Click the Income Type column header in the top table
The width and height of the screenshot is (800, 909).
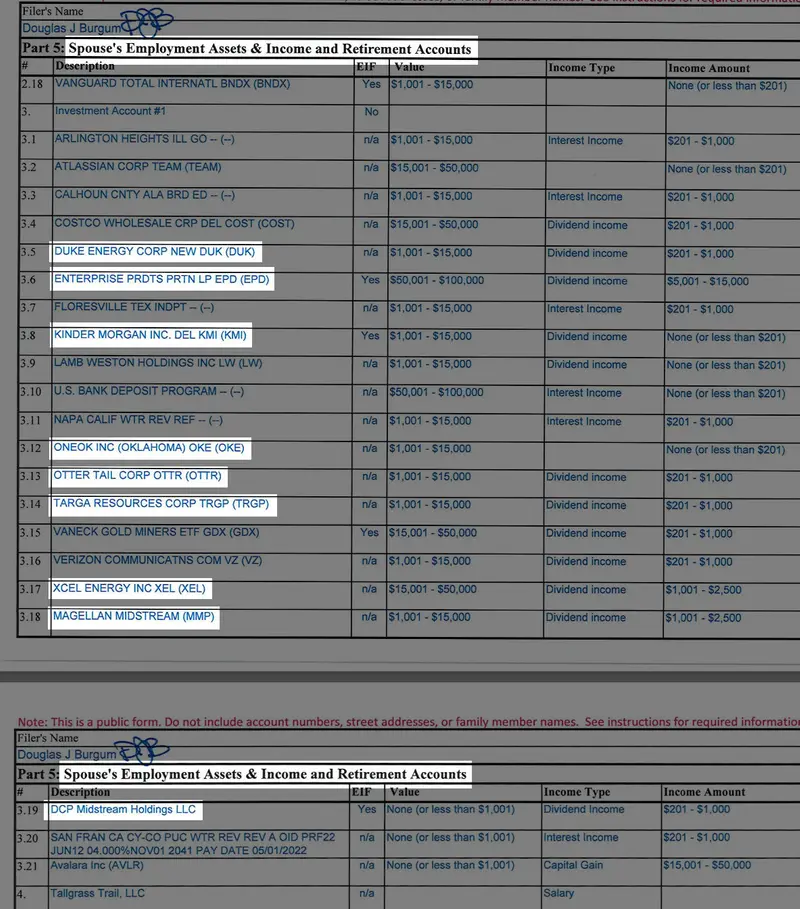581,68
